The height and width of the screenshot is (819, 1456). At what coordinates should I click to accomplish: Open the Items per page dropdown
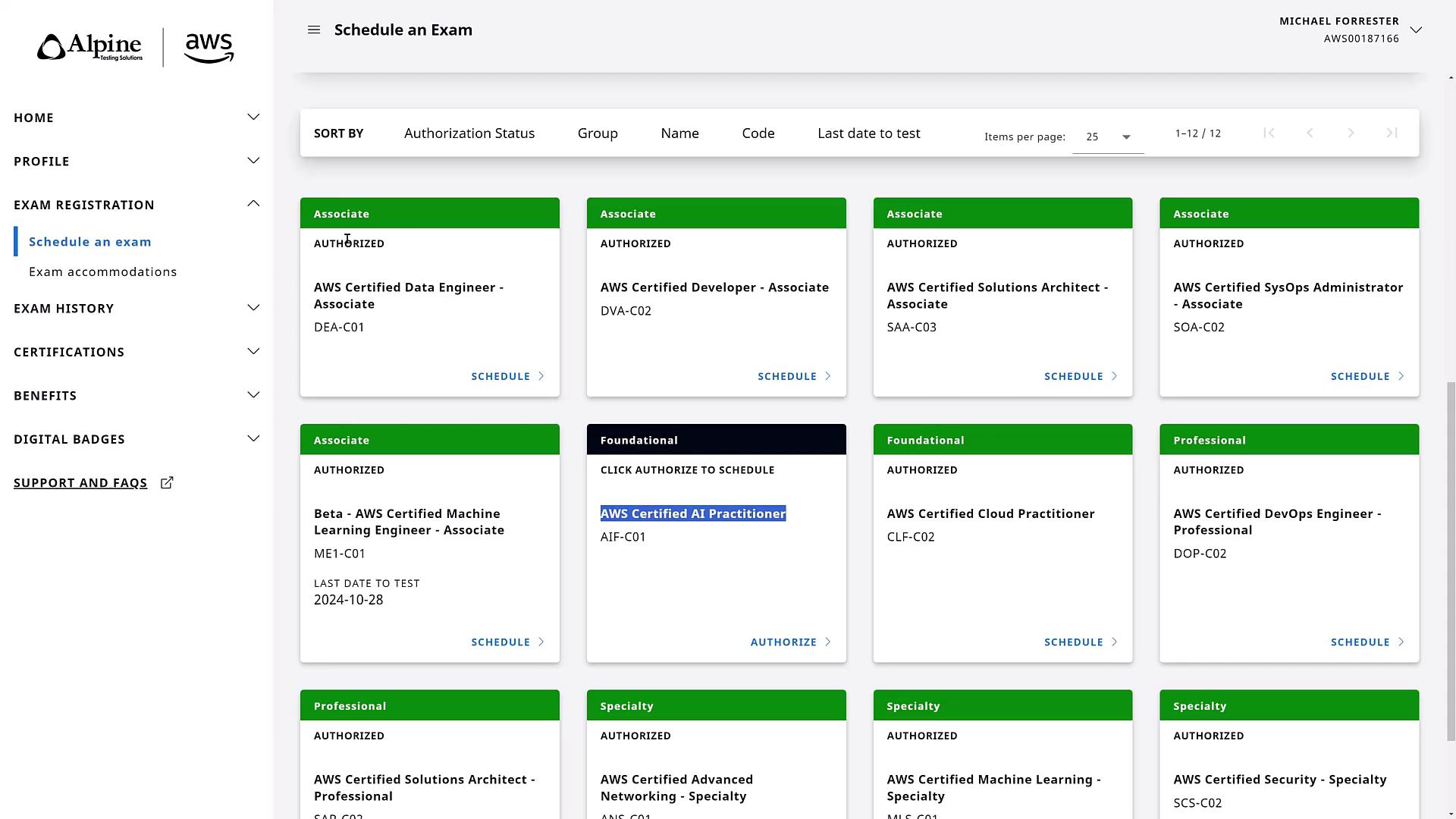coord(1108,137)
